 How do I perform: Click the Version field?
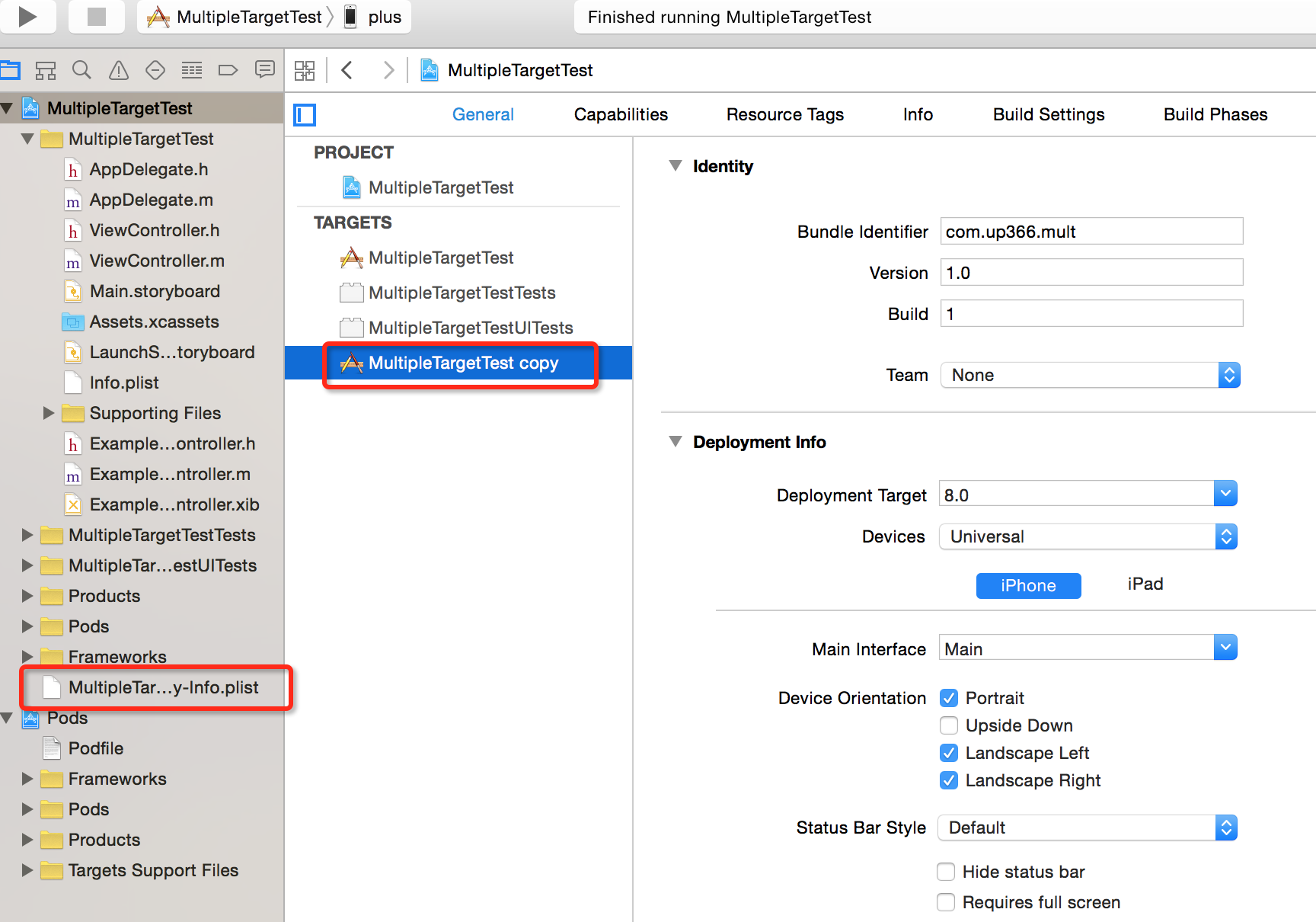[x=1092, y=272]
